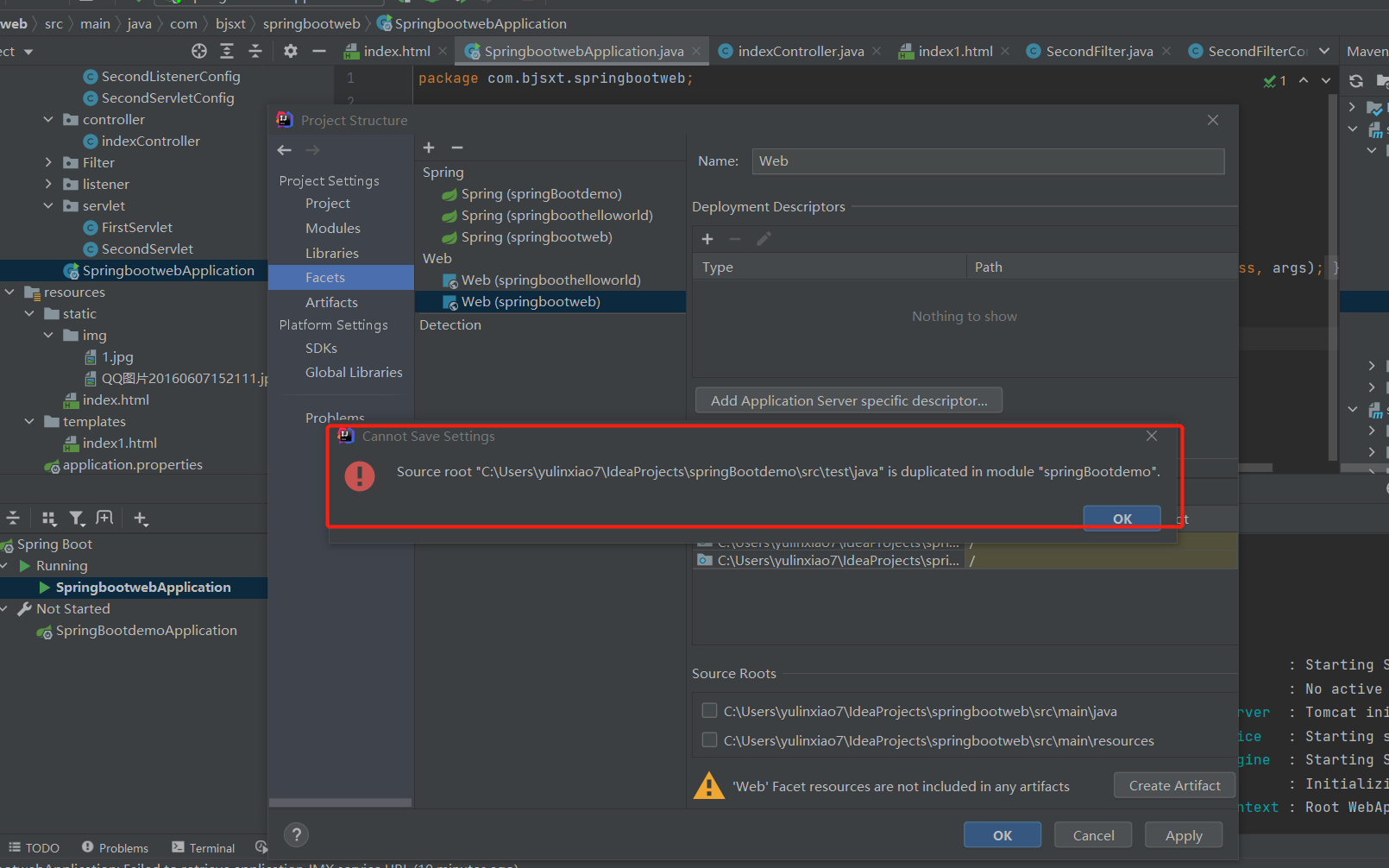Click the facet Name input field
This screenshot has height=868, width=1389.
pyautogui.click(x=988, y=160)
